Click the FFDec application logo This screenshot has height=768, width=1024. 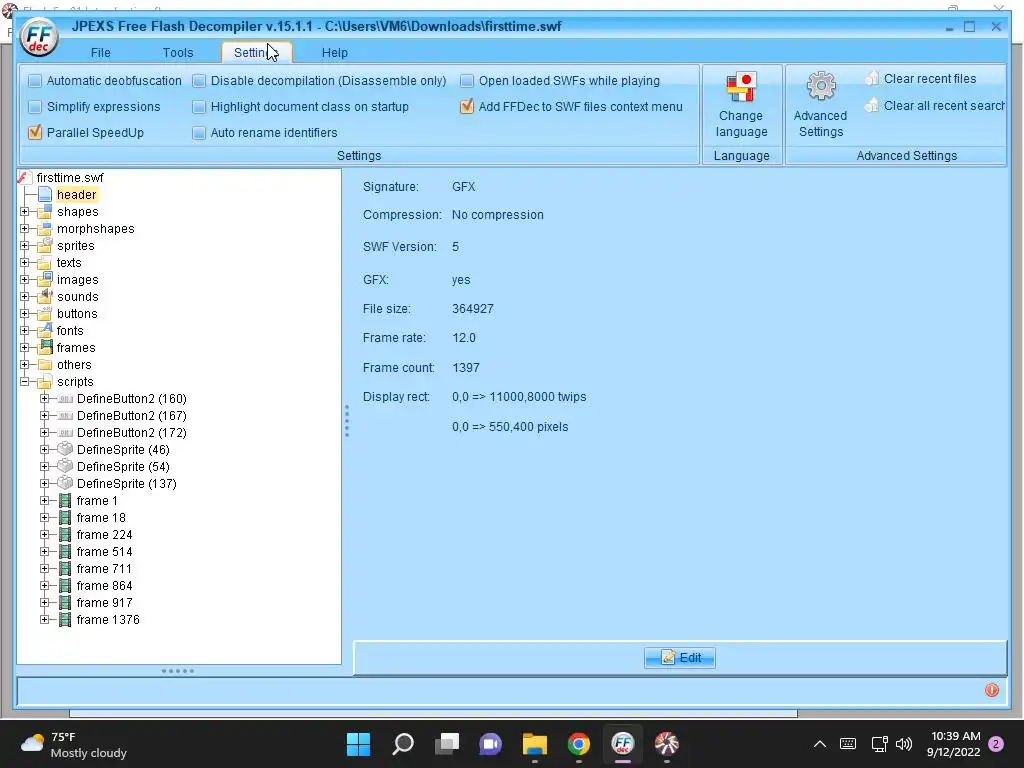click(39, 38)
